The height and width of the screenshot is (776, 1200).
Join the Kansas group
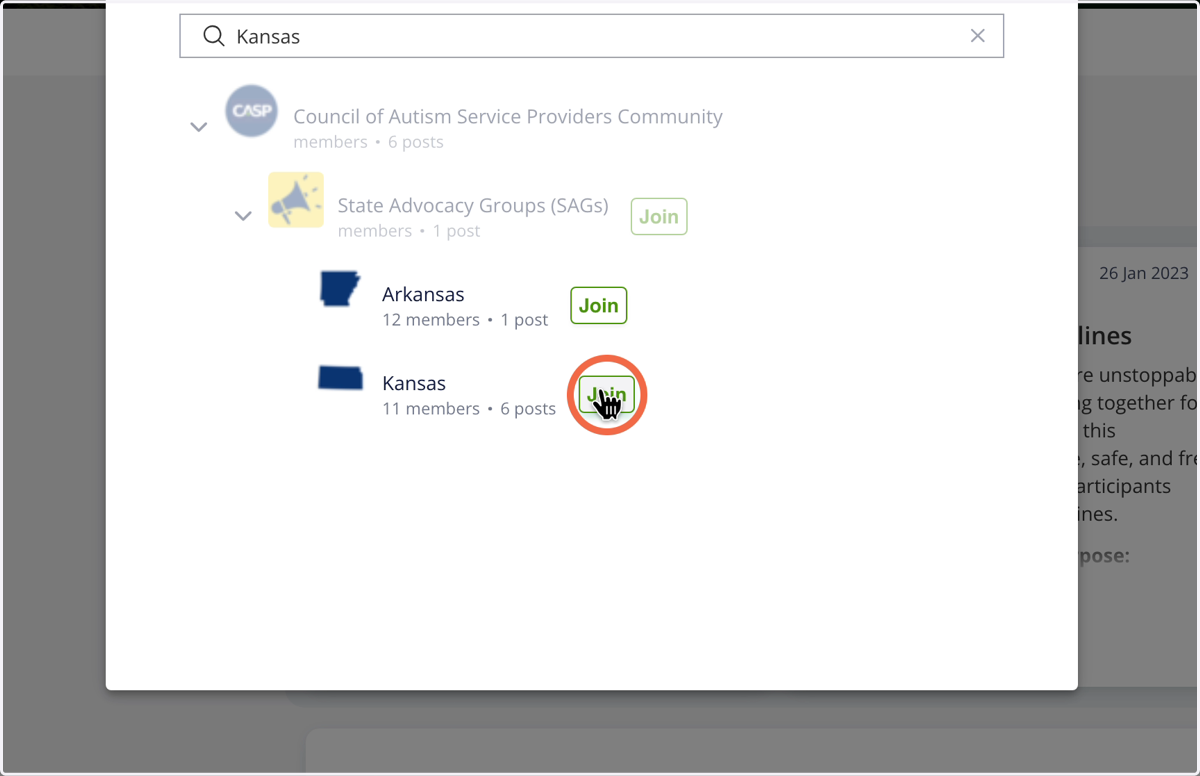[607, 395]
